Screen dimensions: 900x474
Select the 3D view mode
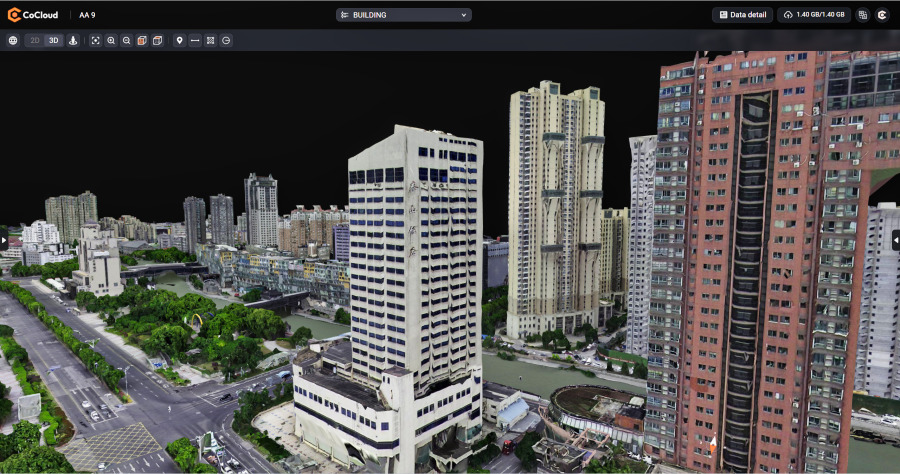pos(54,40)
